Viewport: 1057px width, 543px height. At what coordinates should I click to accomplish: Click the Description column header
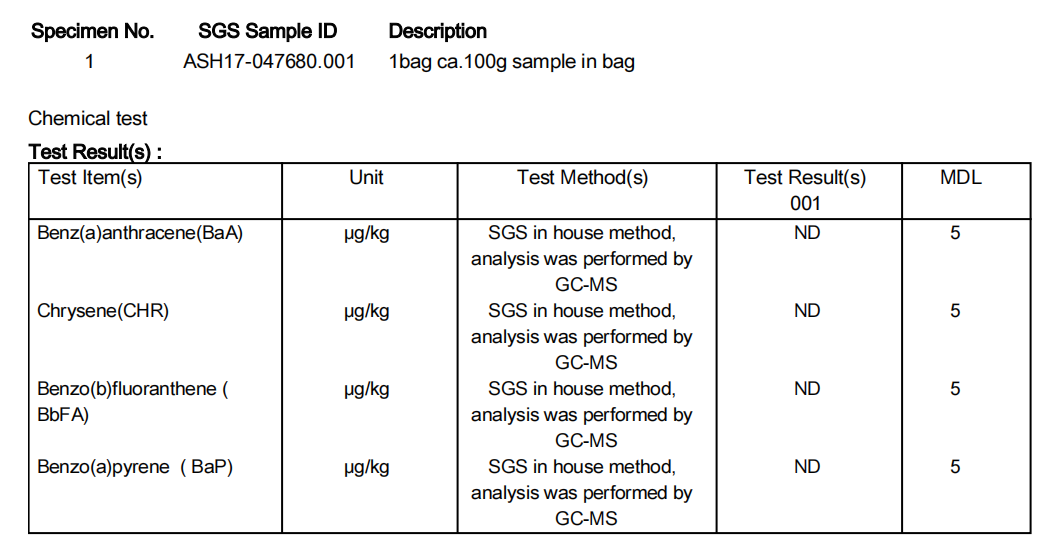(437, 31)
